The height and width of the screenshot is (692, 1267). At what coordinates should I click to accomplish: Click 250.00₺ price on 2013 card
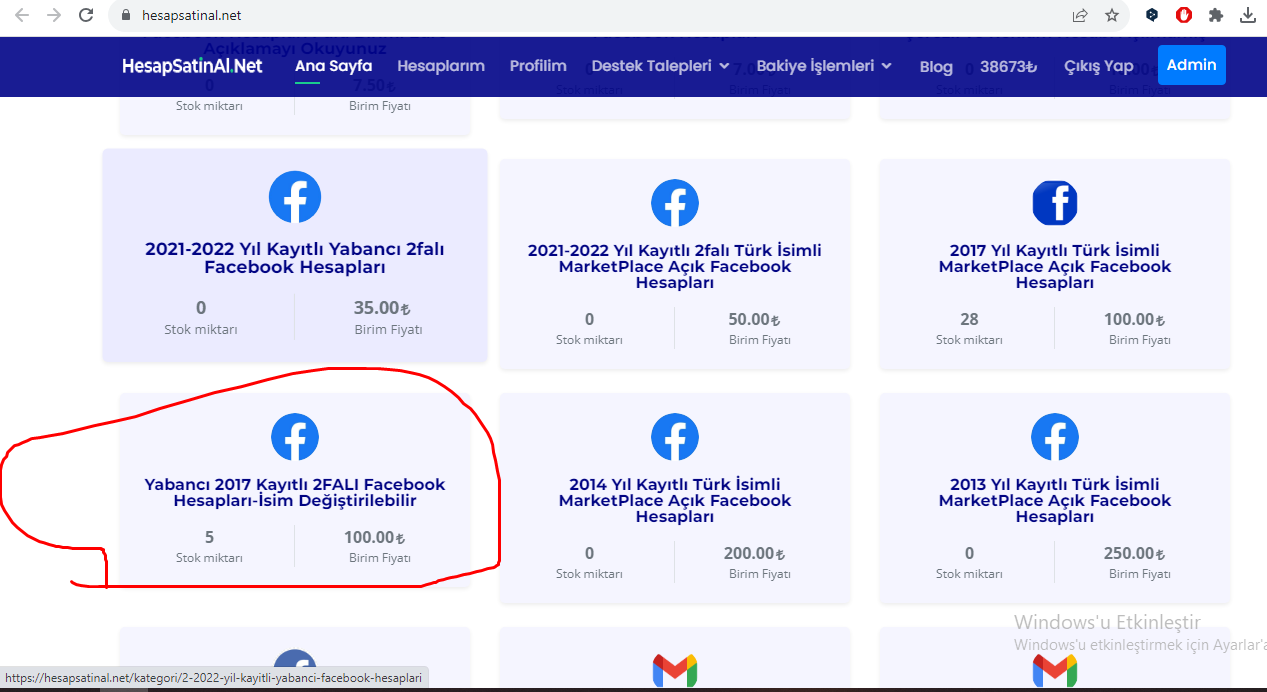pyautogui.click(x=1134, y=553)
